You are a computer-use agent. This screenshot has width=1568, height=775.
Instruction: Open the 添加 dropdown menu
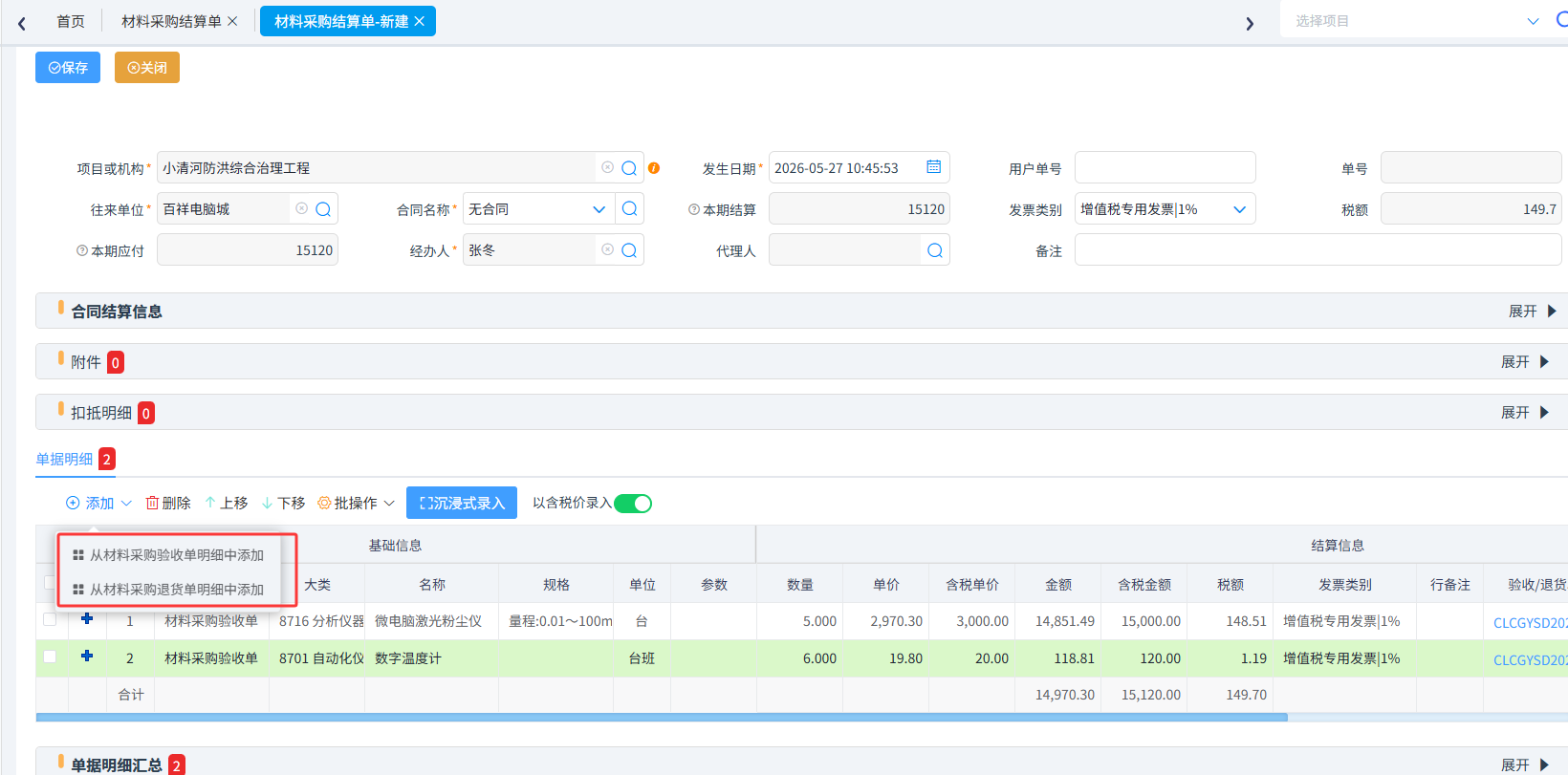pyautogui.click(x=98, y=503)
